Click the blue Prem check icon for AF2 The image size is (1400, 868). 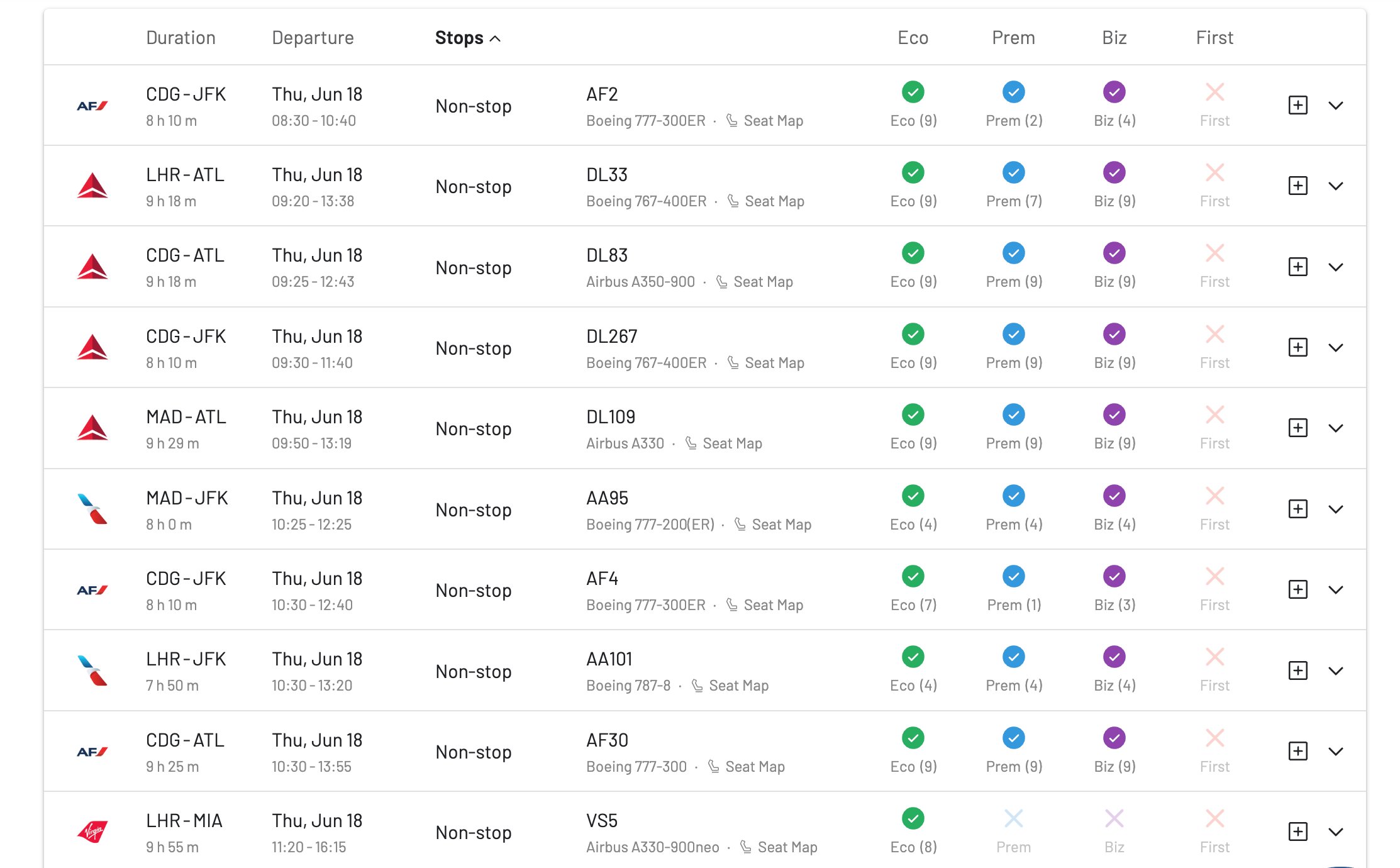click(x=1013, y=92)
